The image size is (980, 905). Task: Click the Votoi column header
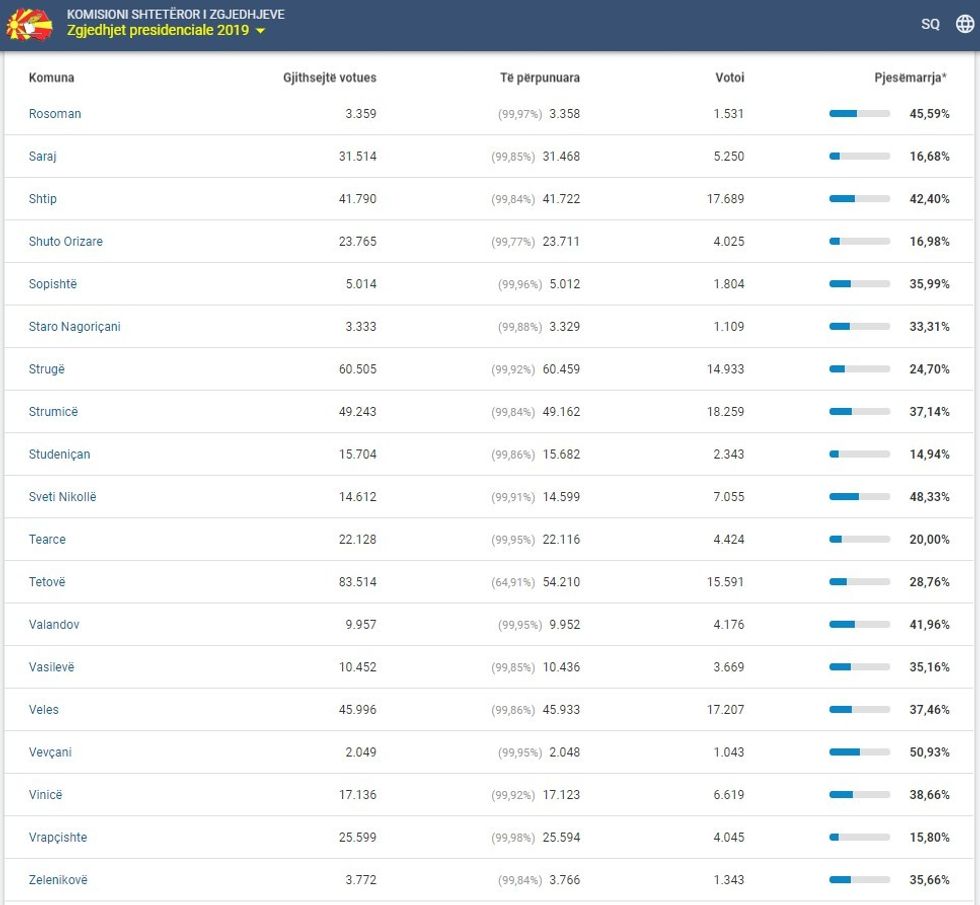(x=729, y=78)
